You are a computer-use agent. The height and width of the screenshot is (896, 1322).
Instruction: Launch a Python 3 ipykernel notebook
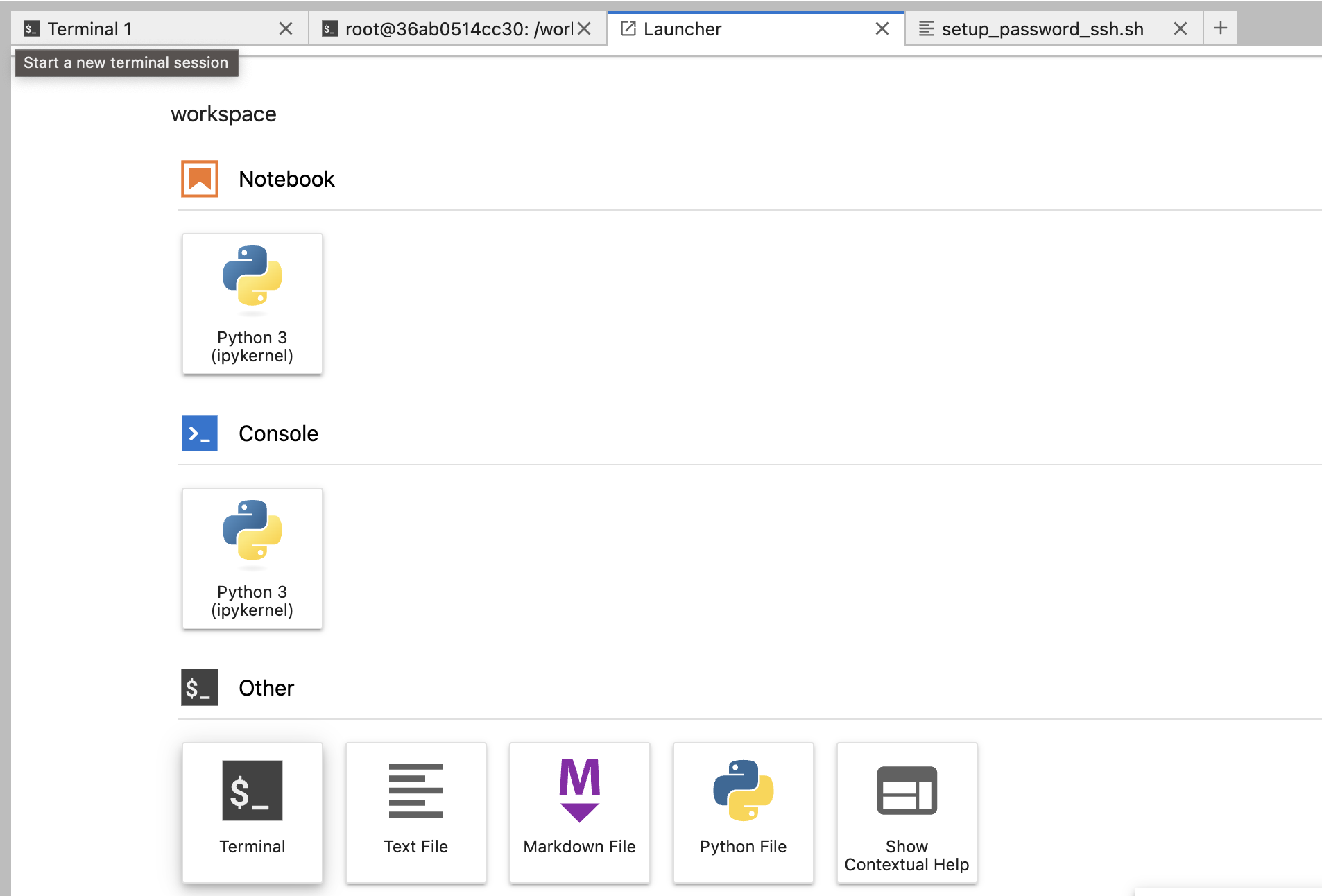(252, 304)
